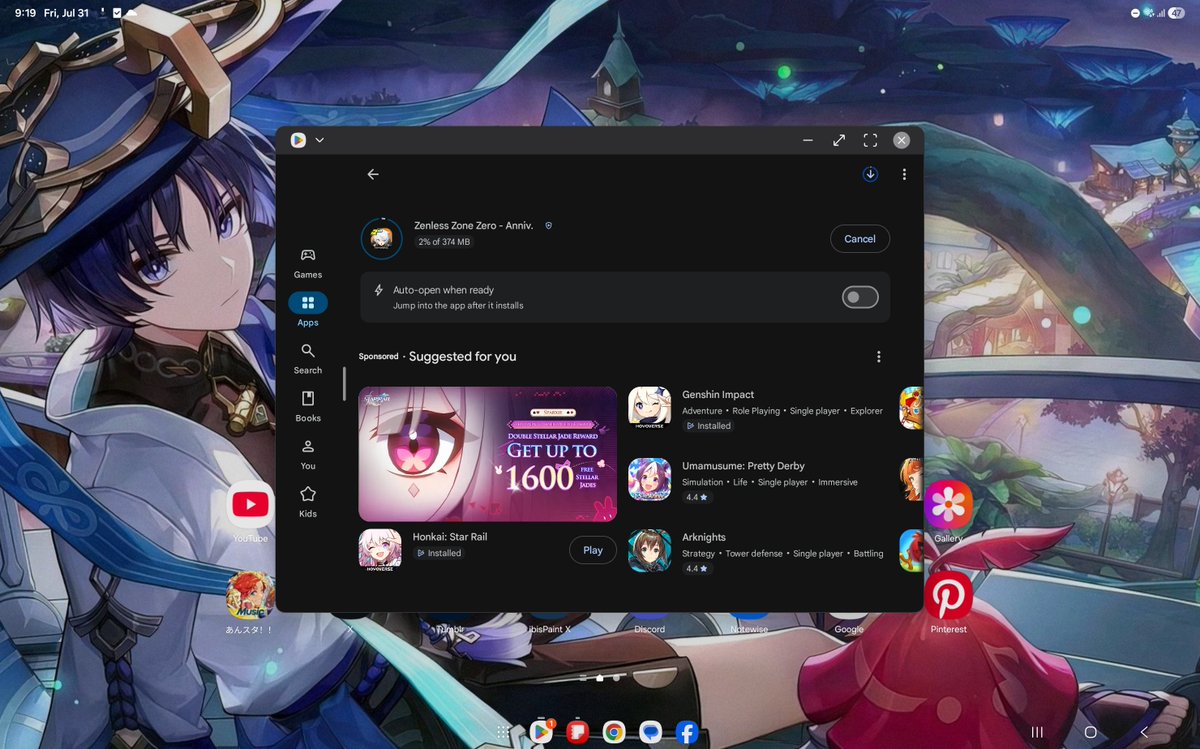Tap the Back navigation chevron
Screen dimensions: 1200x749
pos(1144,732)
